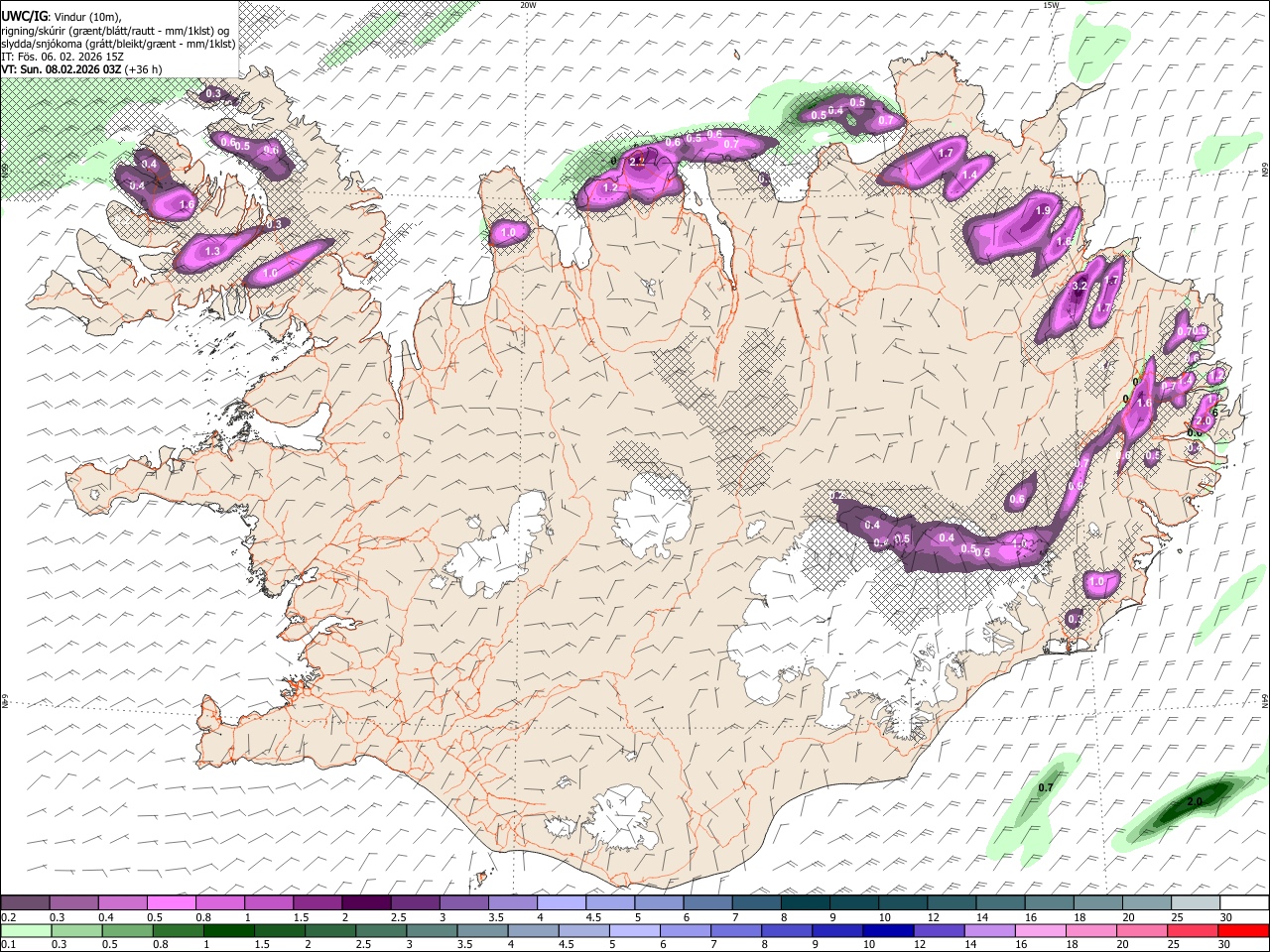The width and height of the screenshot is (1270, 952).
Task: Click the bright red 30 swatch, lower scale
Action: 1243,930
